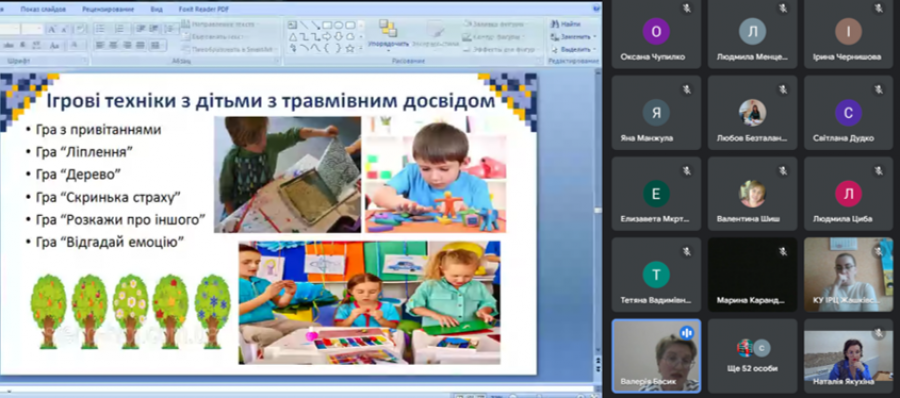900x398 pixels.
Task: Select the star shape in shapes gallery
Action: pyautogui.click(x=350, y=48)
